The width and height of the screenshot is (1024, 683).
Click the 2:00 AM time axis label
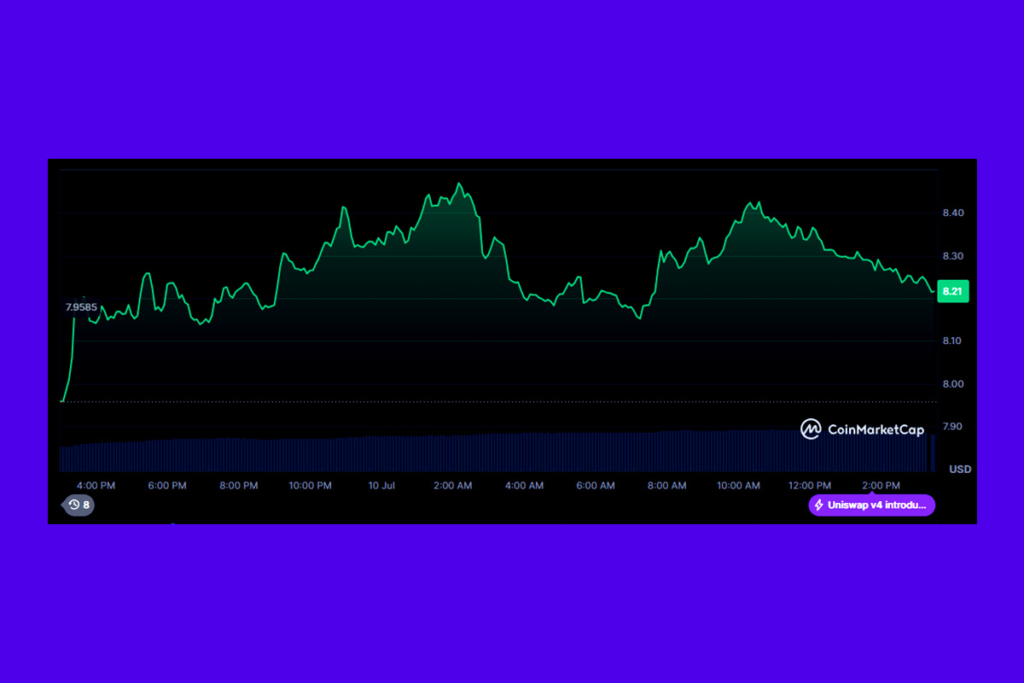tap(453, 486)
